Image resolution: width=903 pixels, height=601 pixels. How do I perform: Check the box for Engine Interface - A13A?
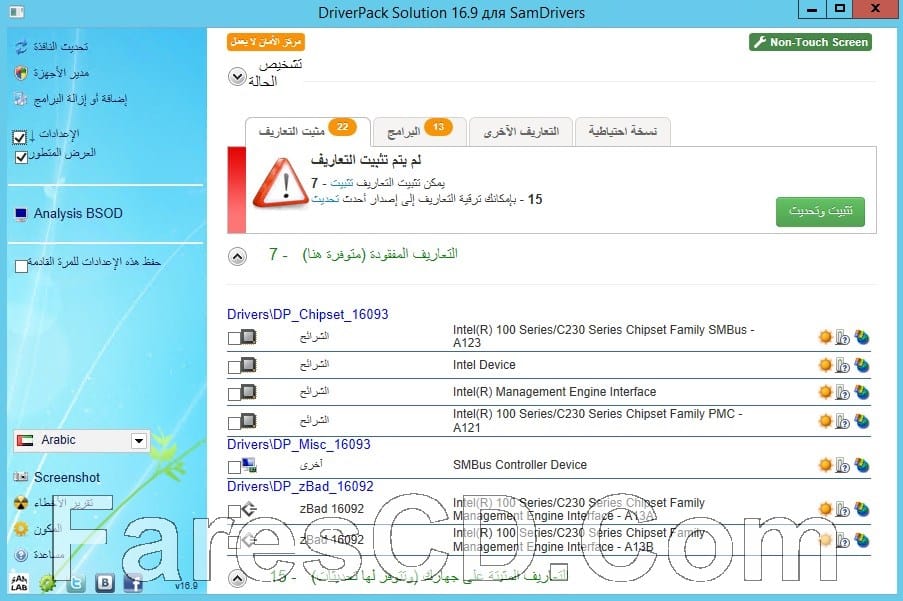(x=234, y=511)
